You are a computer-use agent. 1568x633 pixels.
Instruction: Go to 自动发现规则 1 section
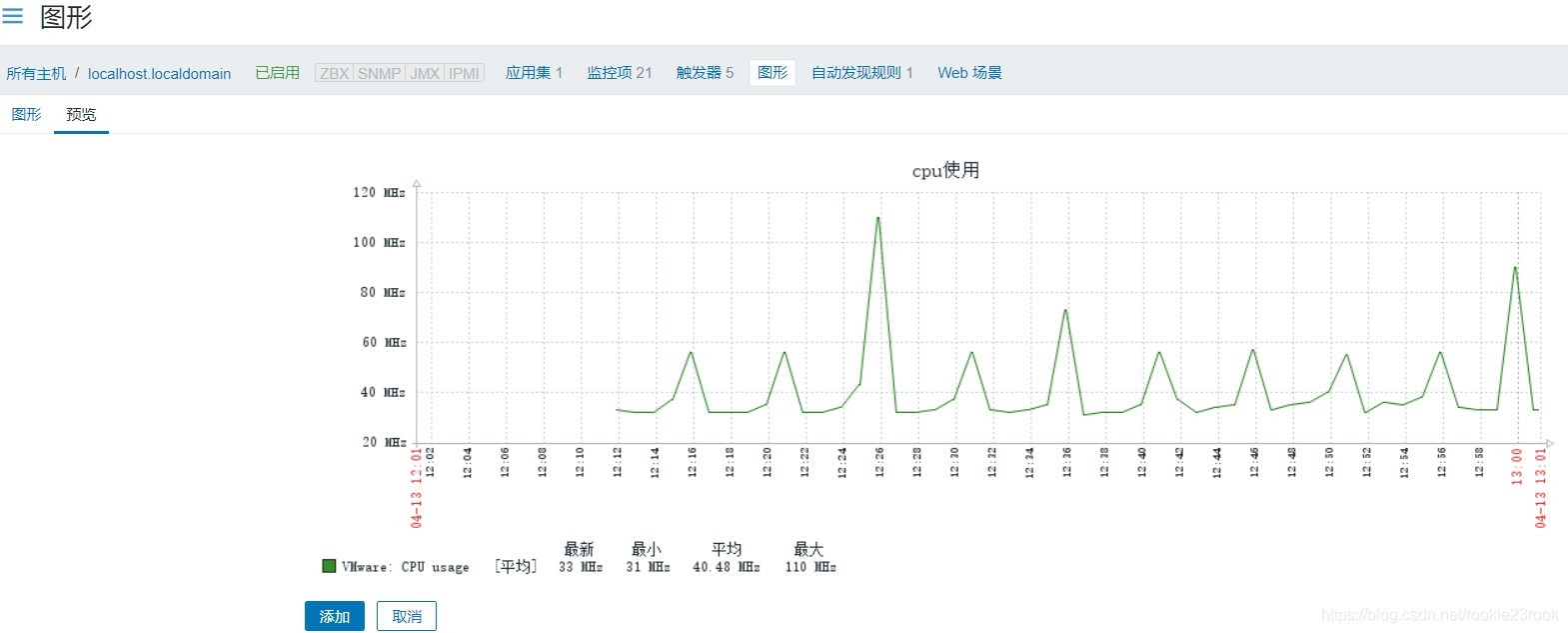[861, 73]
